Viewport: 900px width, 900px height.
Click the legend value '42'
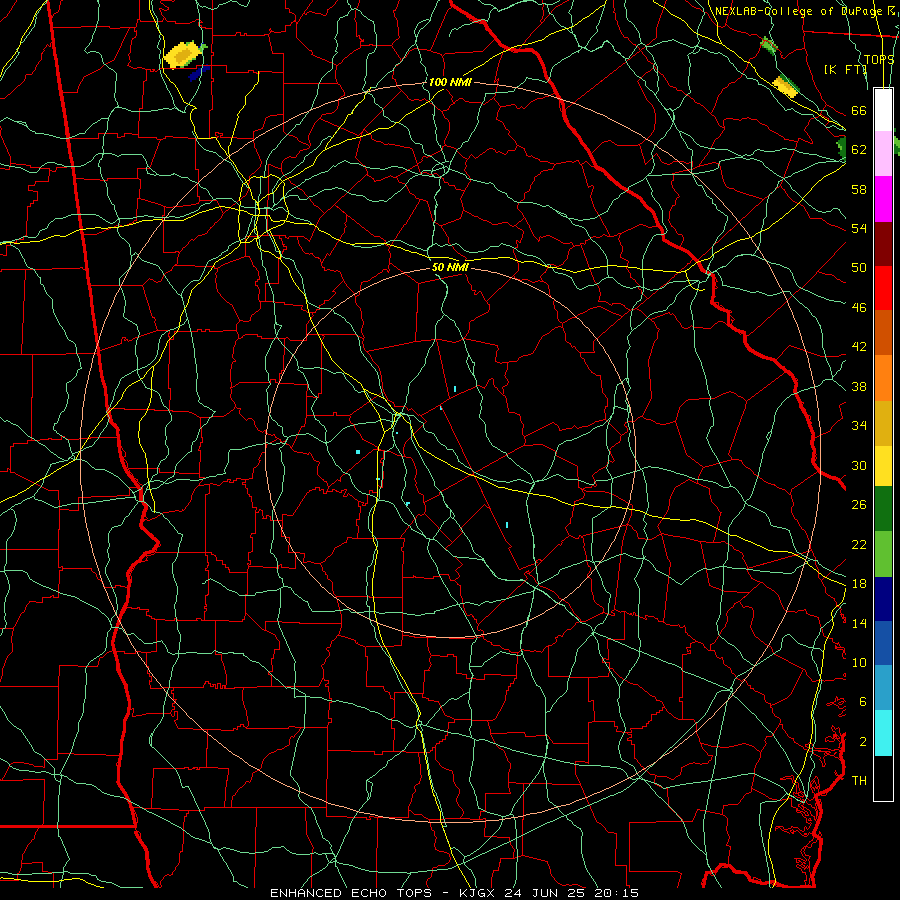[x=859, y=347]
